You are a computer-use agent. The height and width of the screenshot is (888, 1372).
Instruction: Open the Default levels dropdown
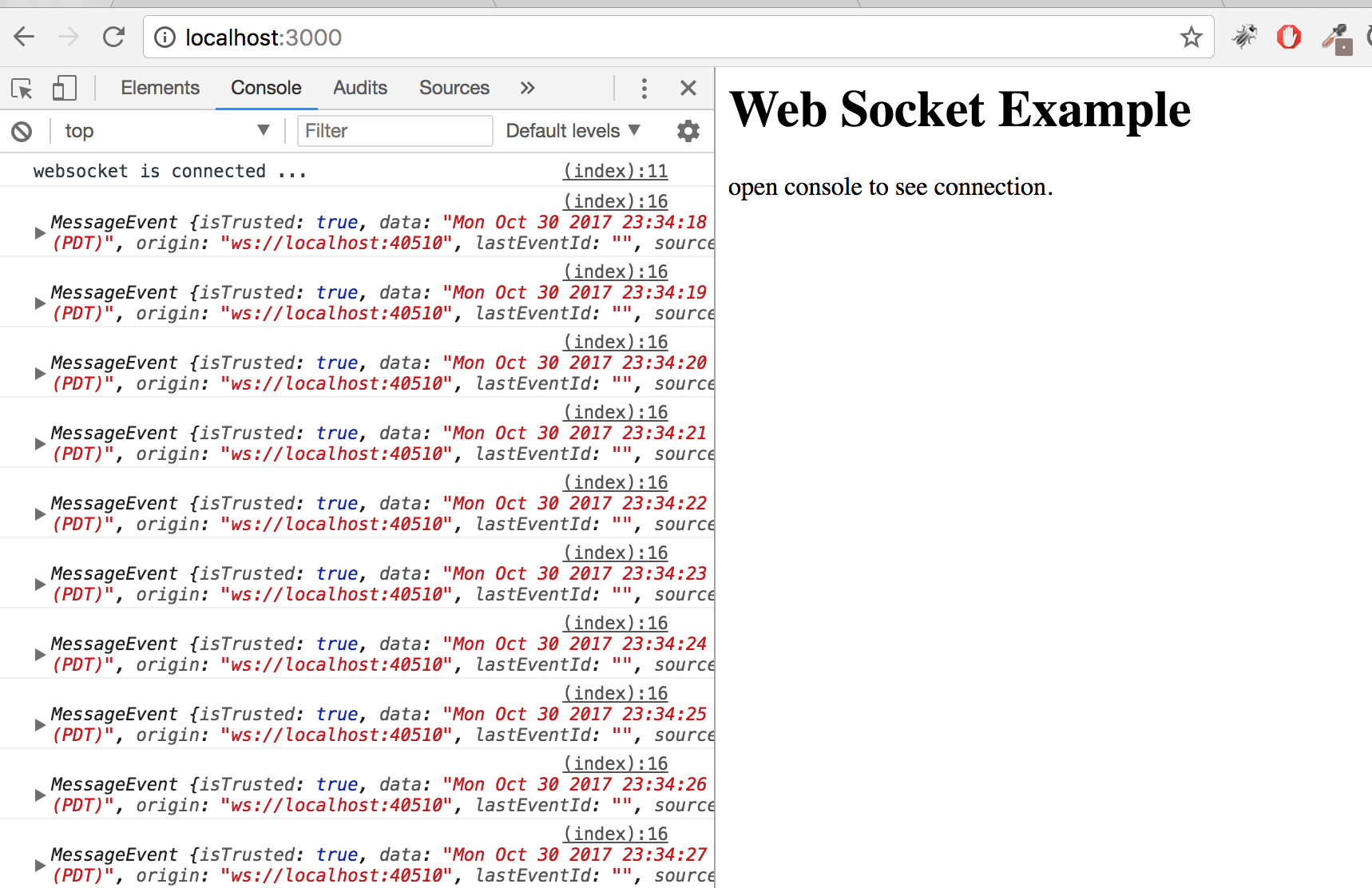pos(572,131)
